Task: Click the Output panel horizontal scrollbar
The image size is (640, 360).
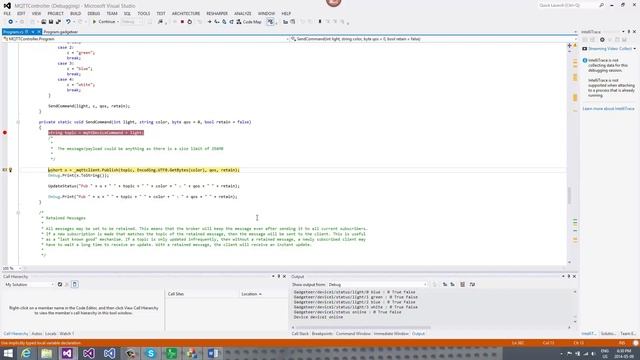Action: (363, 327)
